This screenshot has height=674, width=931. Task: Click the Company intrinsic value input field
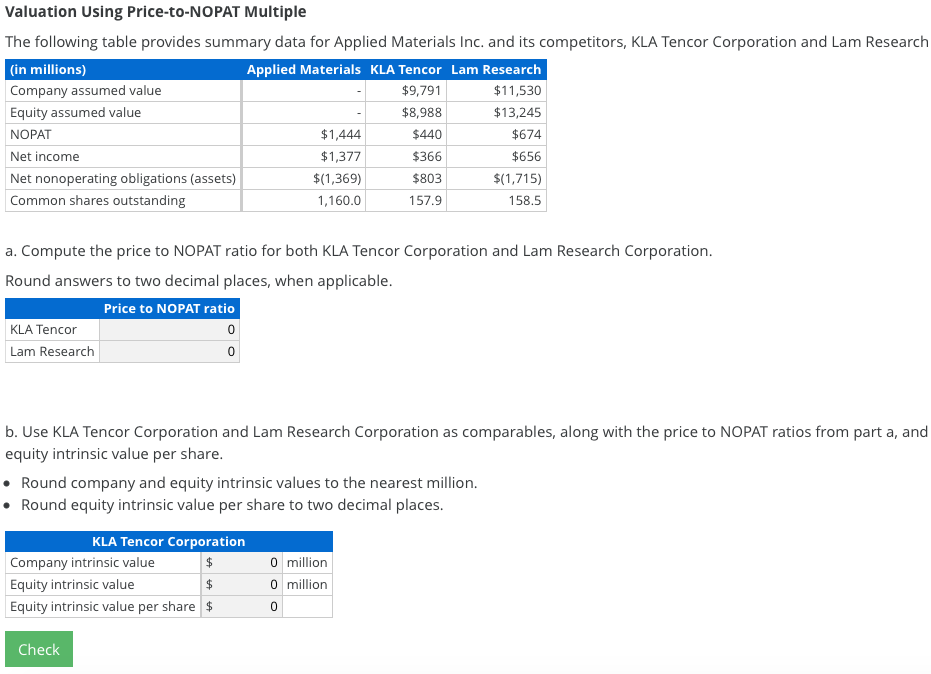coord(242,562)
